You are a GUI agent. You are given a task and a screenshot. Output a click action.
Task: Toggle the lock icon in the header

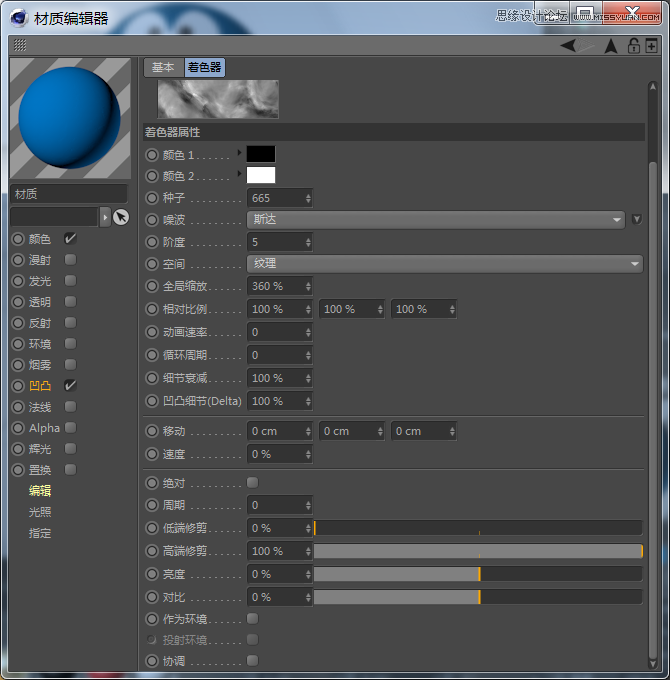tap(633, 45)
